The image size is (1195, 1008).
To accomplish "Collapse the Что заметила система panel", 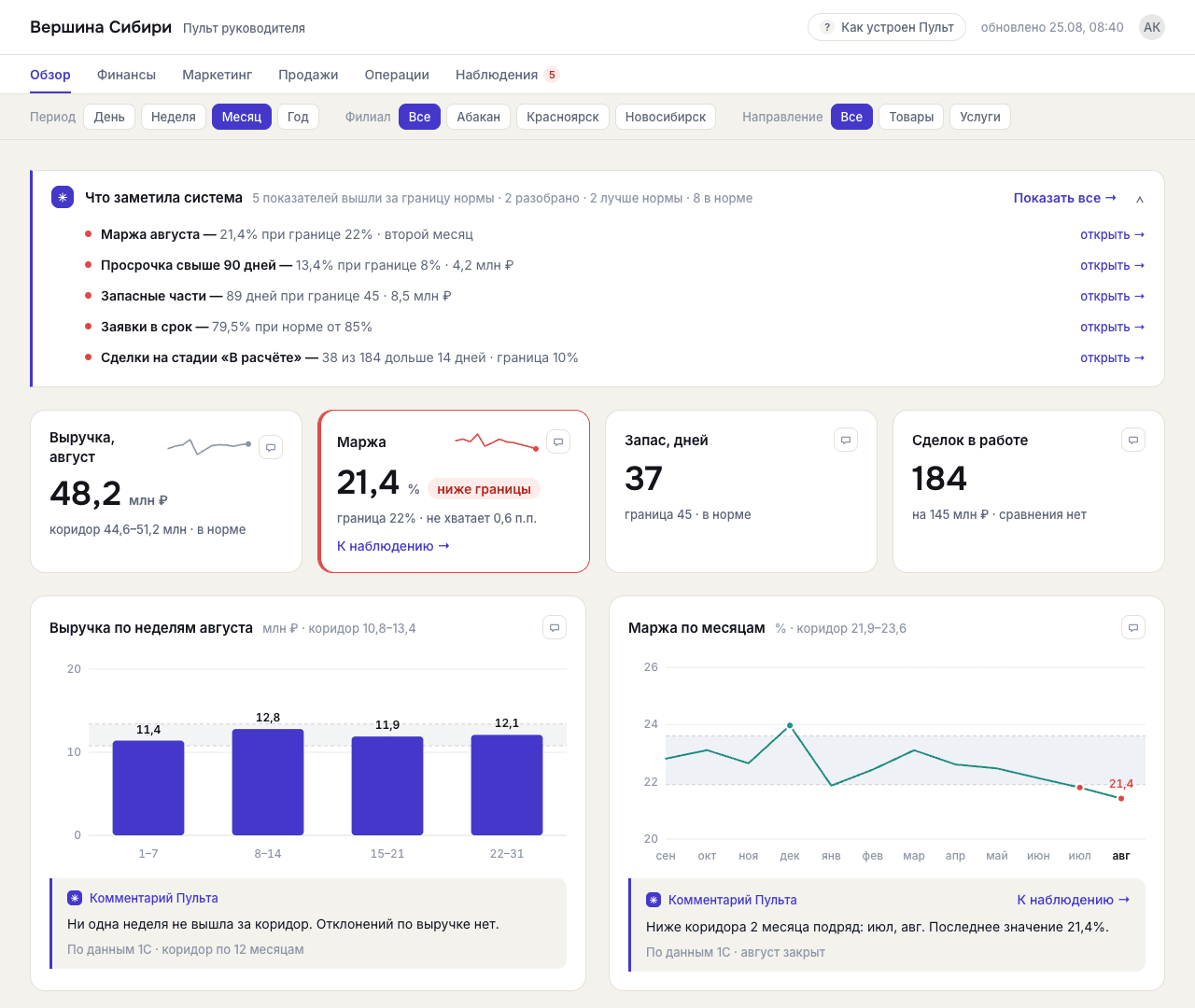I will click(1140, 199).
